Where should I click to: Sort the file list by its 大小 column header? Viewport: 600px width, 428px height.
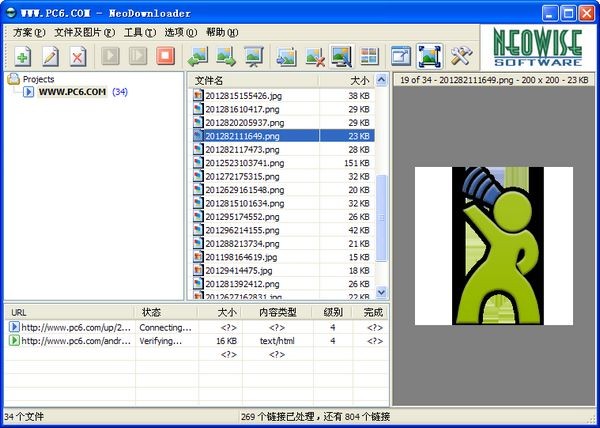coord(346,81)
